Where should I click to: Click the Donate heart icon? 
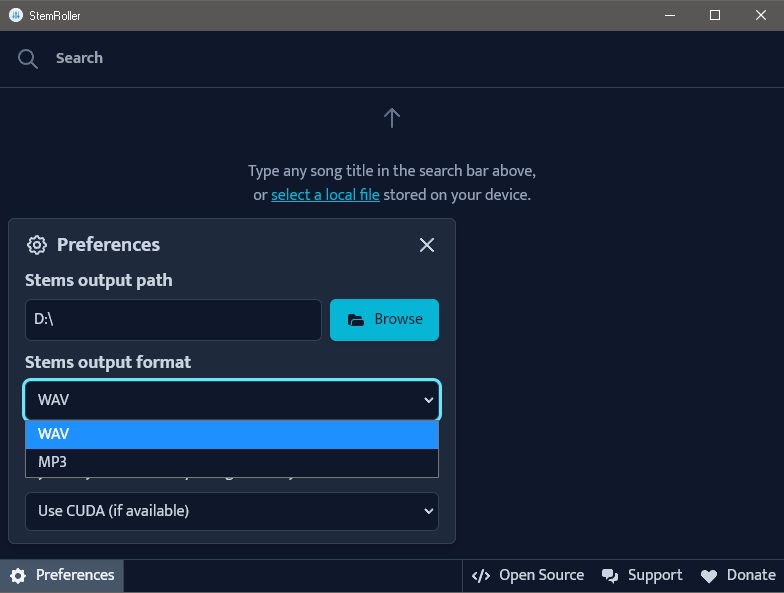pos(708,576)
